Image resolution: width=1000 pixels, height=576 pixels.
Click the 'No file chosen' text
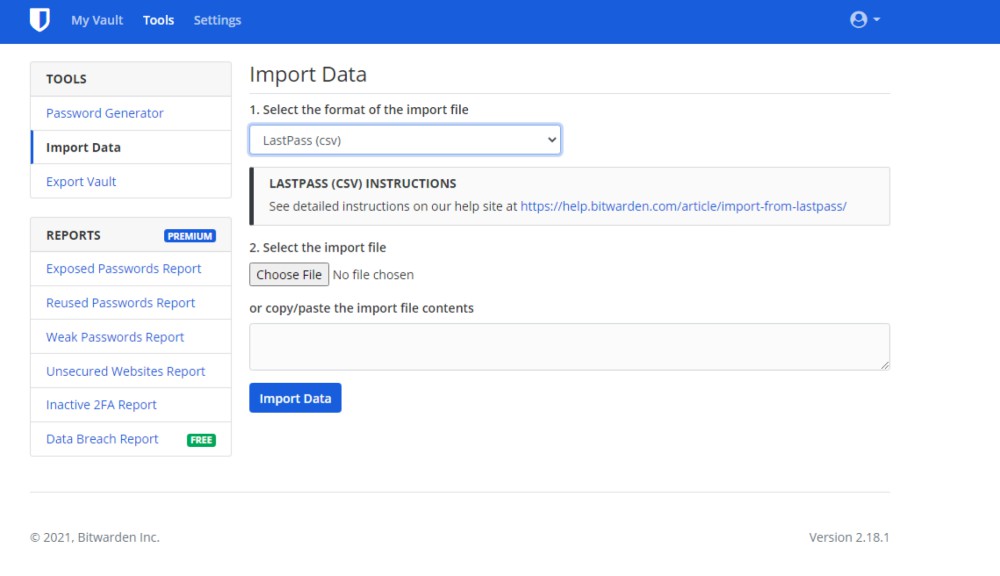click(x=373, y=275)
